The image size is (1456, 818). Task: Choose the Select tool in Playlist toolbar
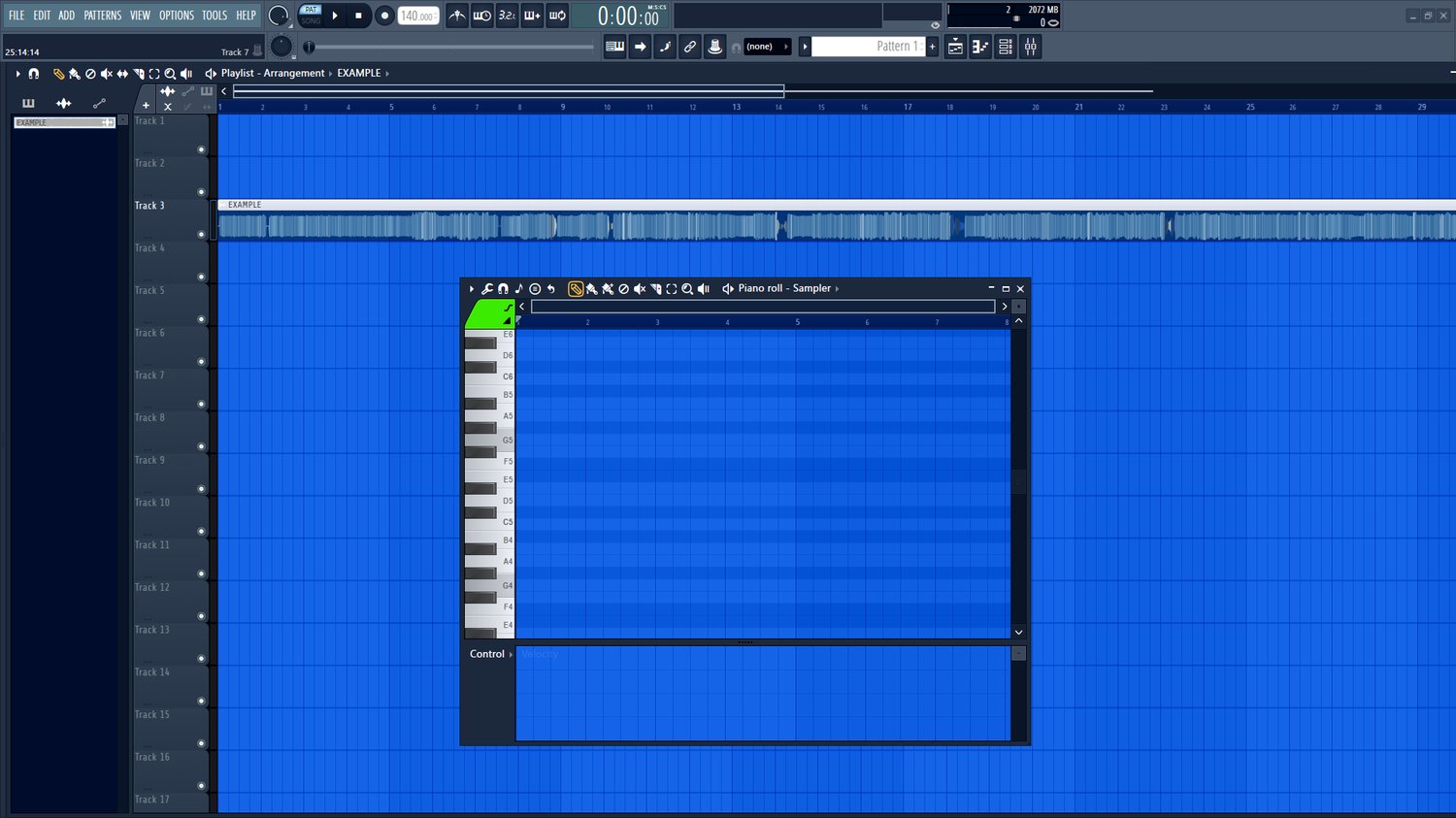pyautogui.click(x=154, y=74)
